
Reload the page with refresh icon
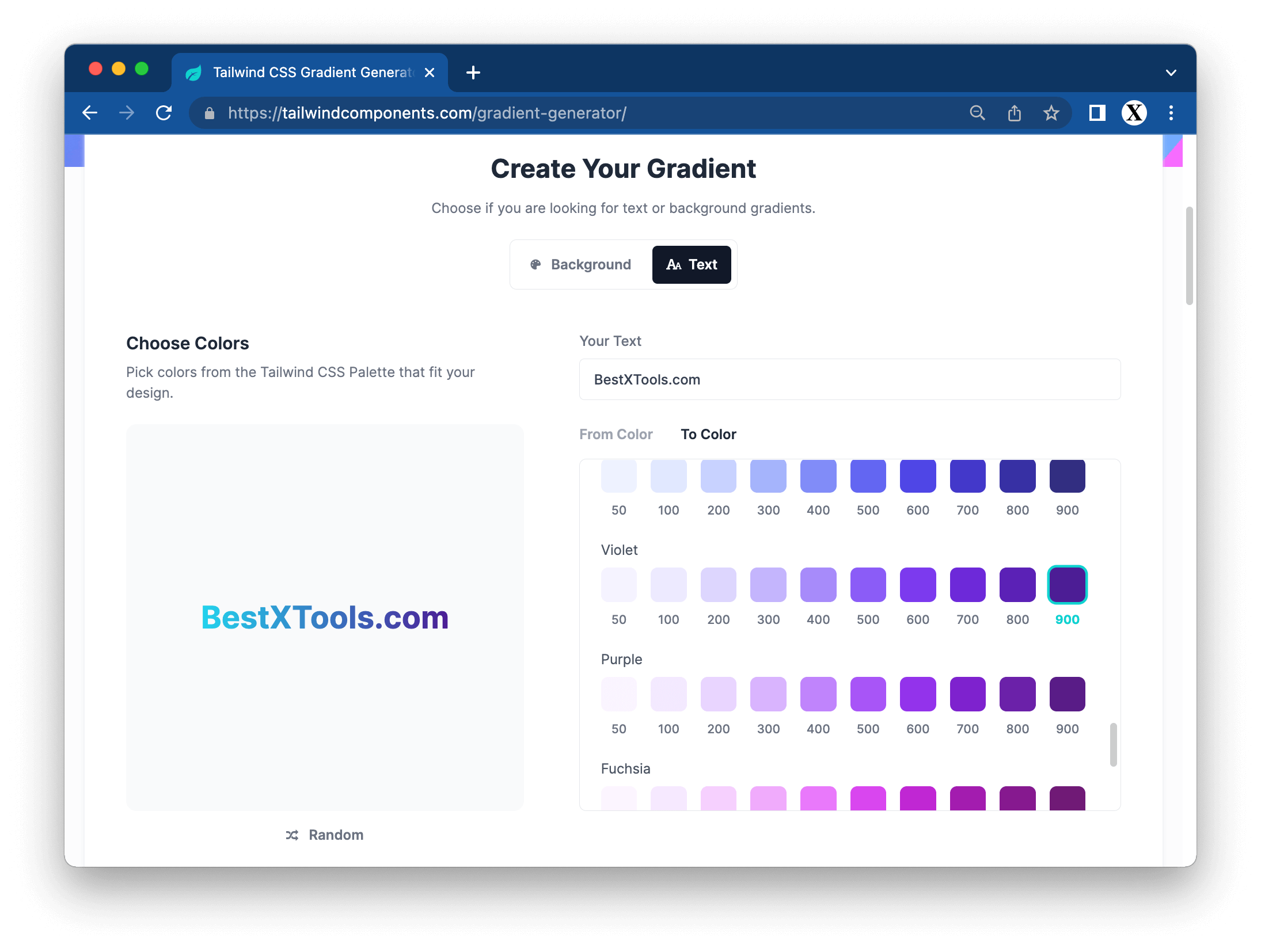point(164,113)
